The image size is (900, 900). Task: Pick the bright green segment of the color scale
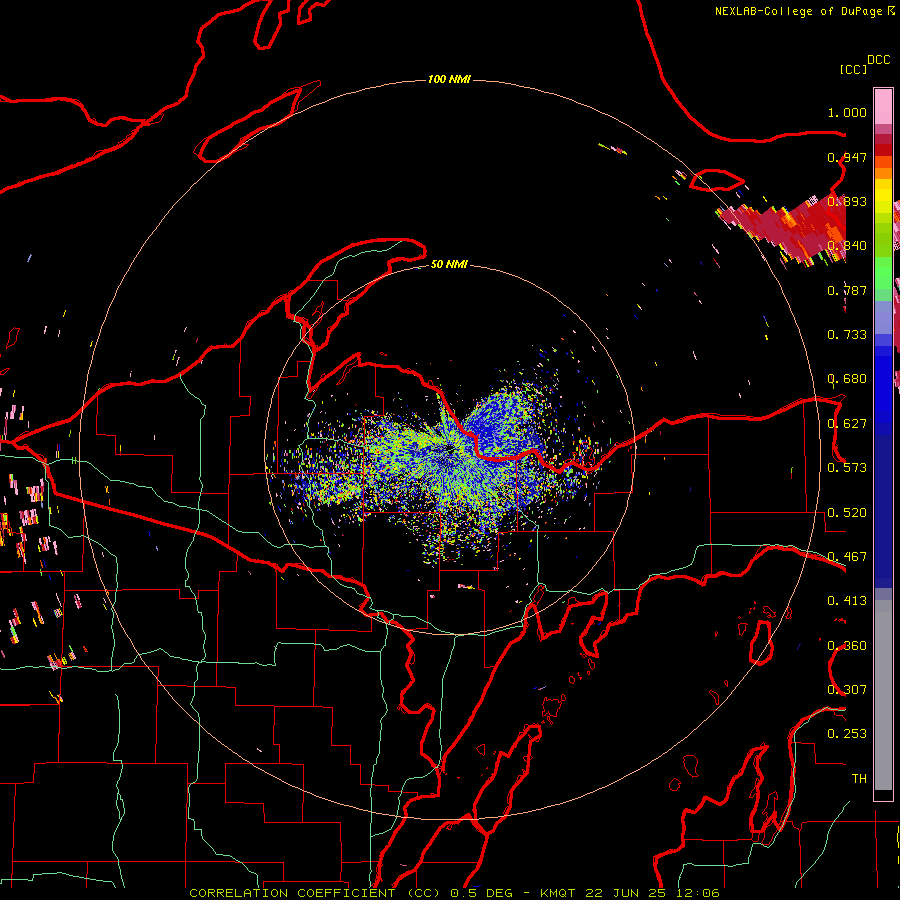coord(883,273)
